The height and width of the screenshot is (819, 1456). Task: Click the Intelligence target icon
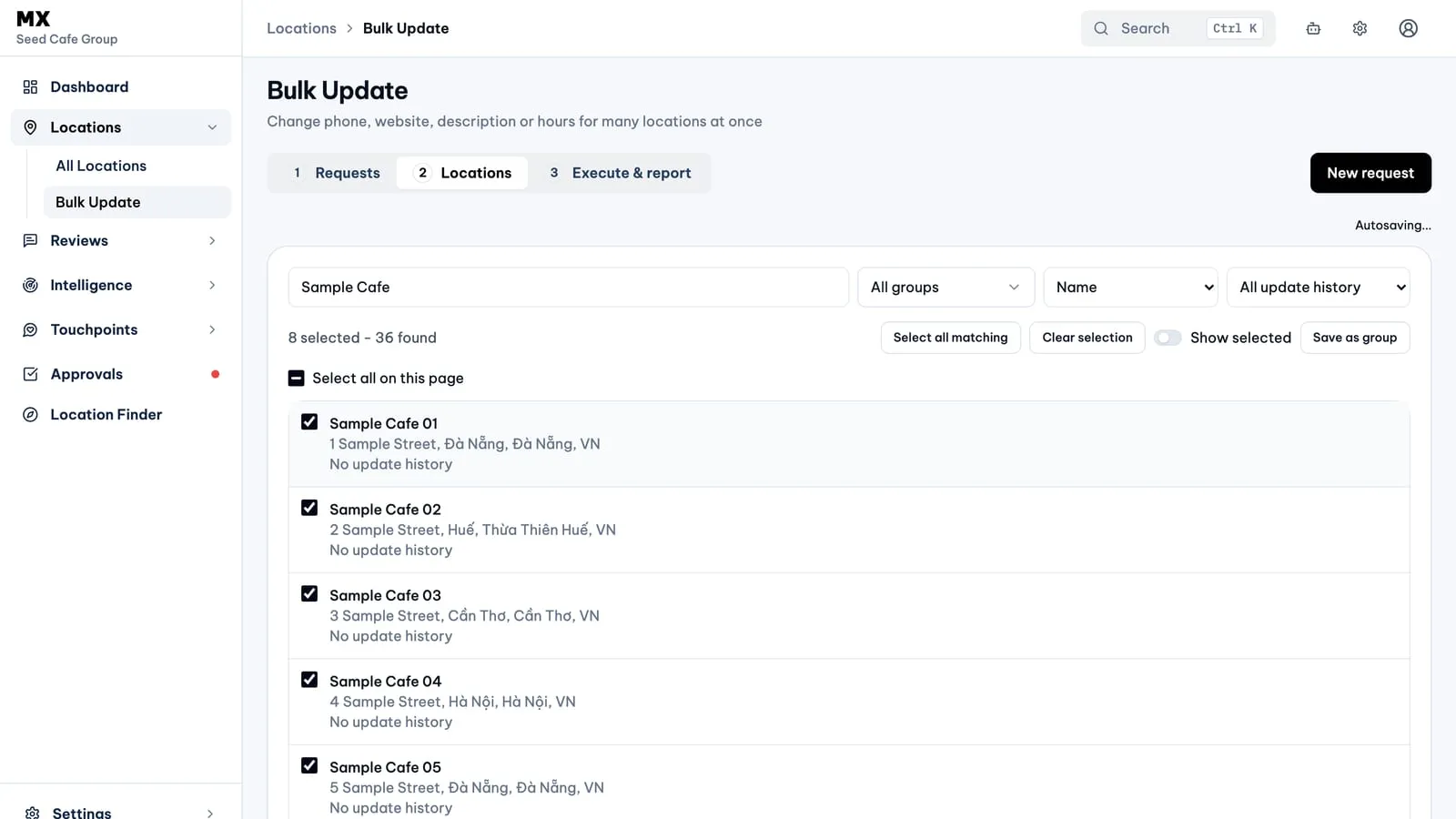(30, 286)
